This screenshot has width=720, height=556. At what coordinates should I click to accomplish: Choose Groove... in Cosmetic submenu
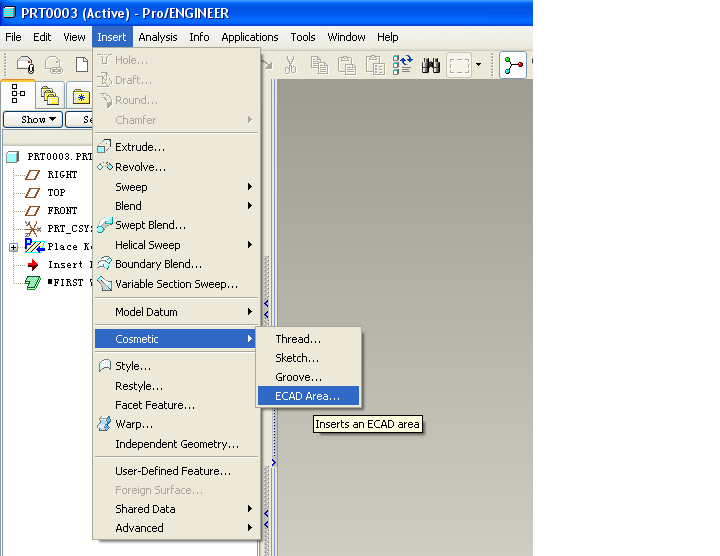[308, 377]
